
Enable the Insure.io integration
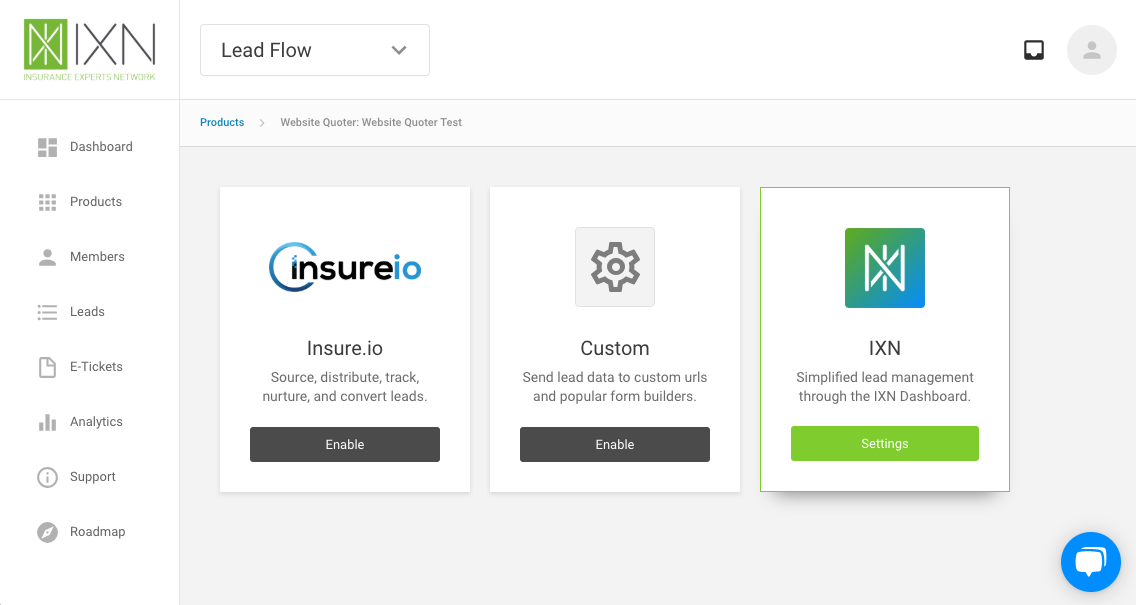[345, 444]
